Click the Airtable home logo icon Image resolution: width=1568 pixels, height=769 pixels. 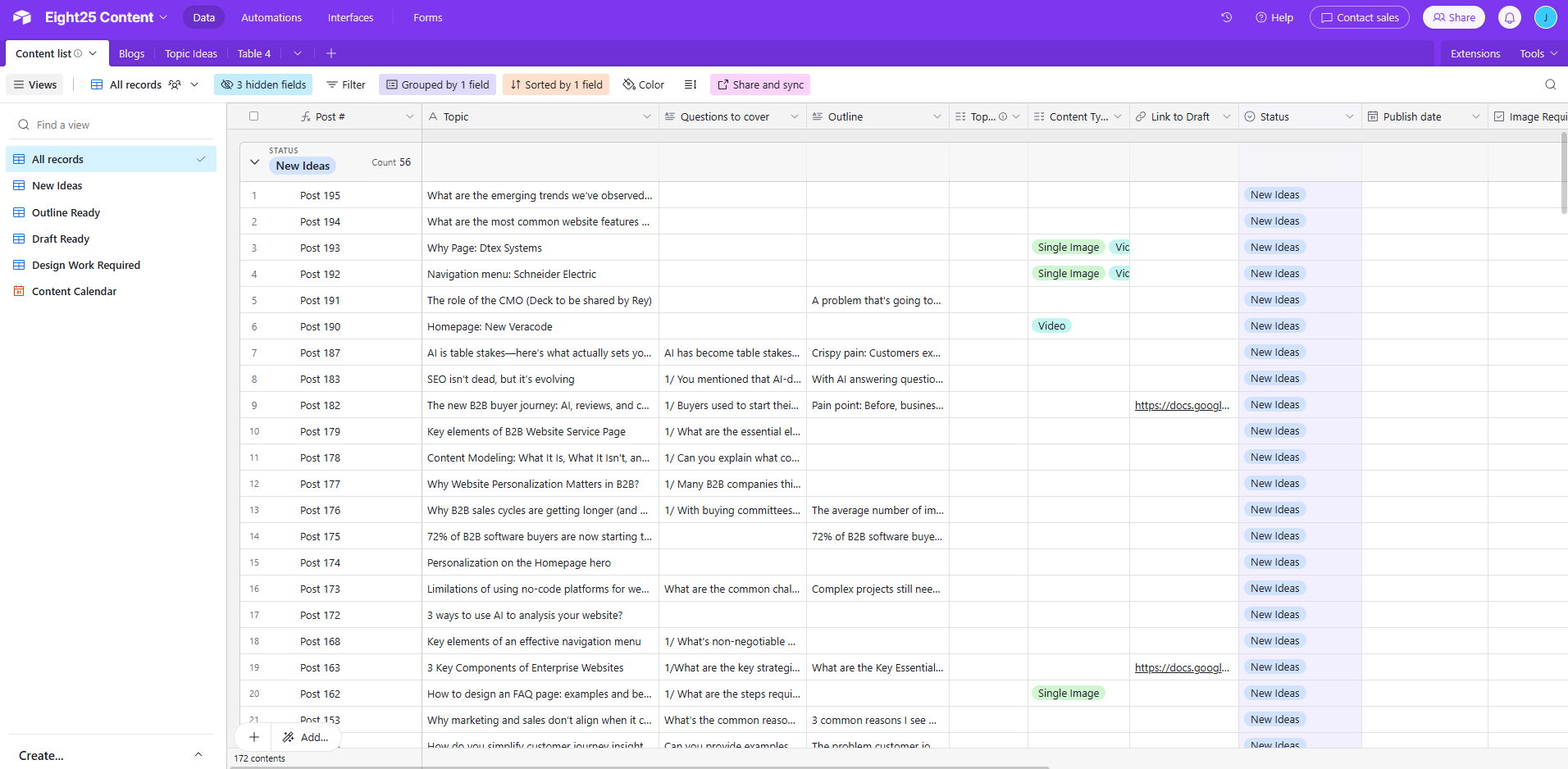tap(22, 17)
